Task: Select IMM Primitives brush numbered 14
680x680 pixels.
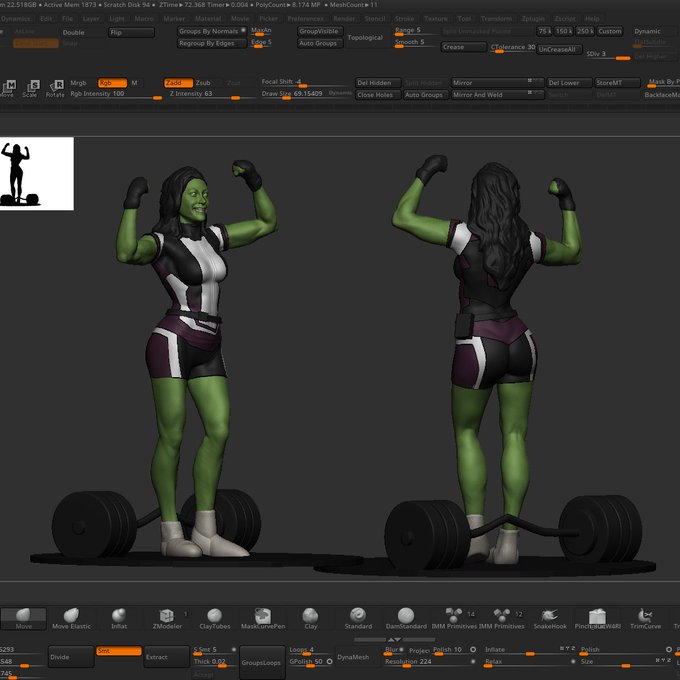Action: pos(454,618)
